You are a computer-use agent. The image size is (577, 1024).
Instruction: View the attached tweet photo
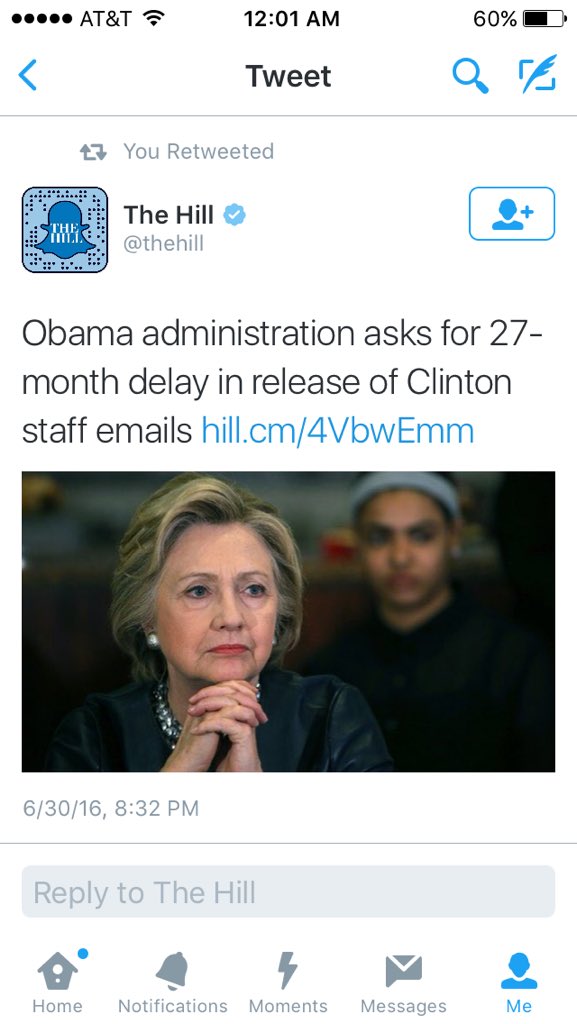[x=288, y=622]
